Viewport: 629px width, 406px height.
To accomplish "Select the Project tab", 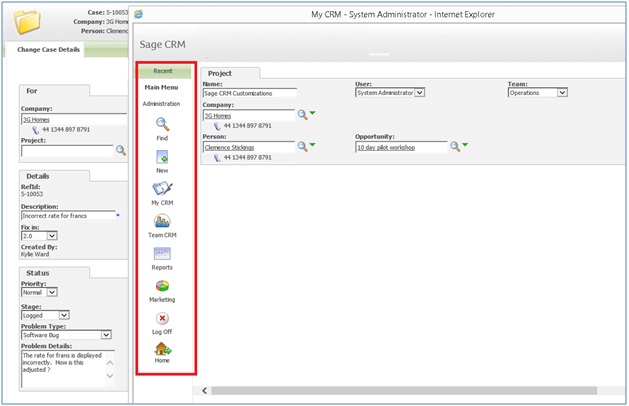I will coord(219,73).
